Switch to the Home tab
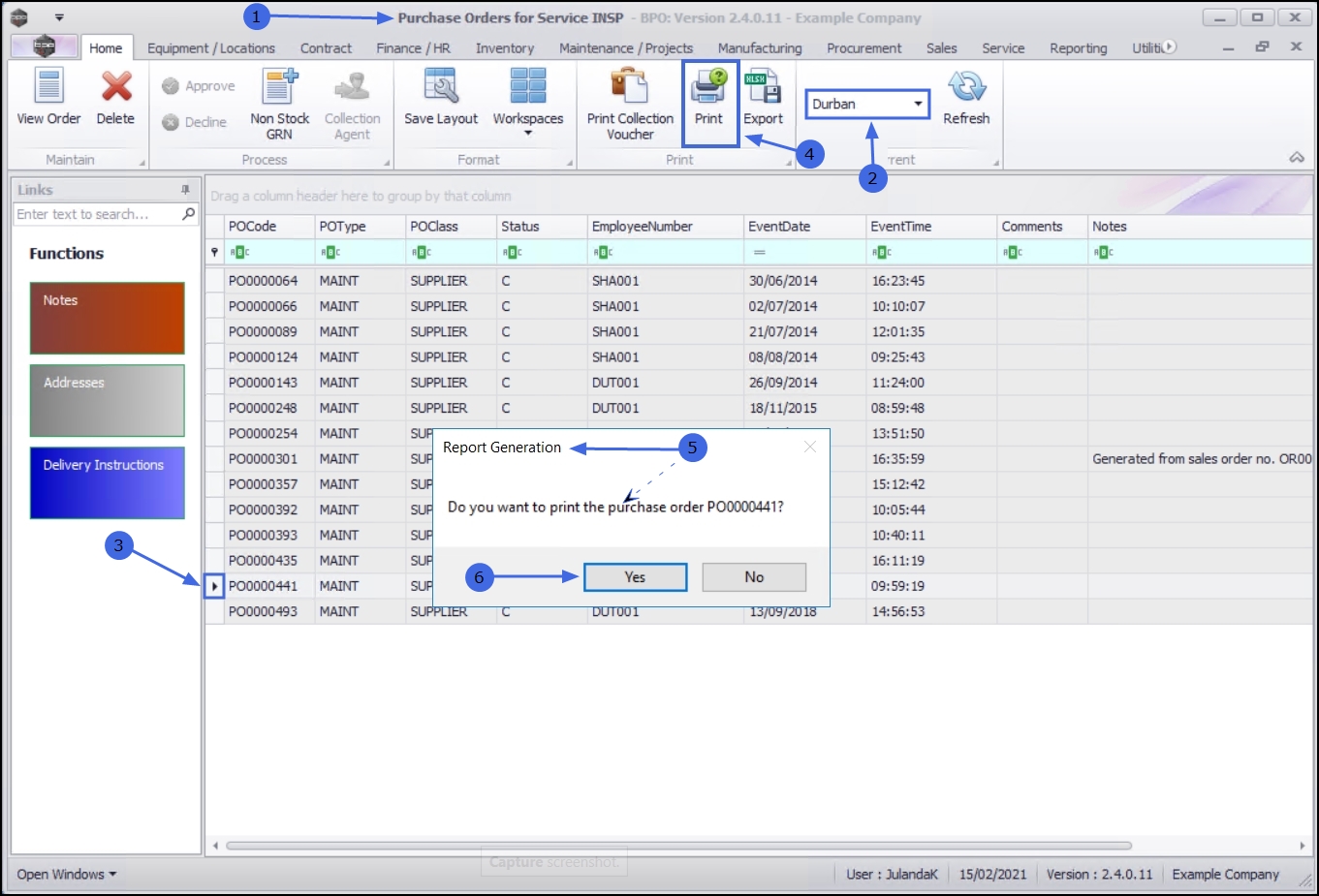 pos(106,47)
